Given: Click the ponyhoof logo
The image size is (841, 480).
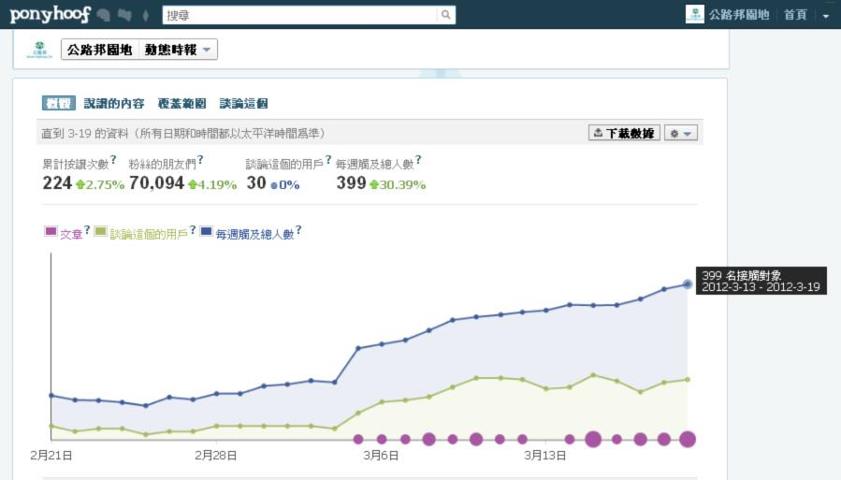Looking at the screenshot, I should point(50,15).
